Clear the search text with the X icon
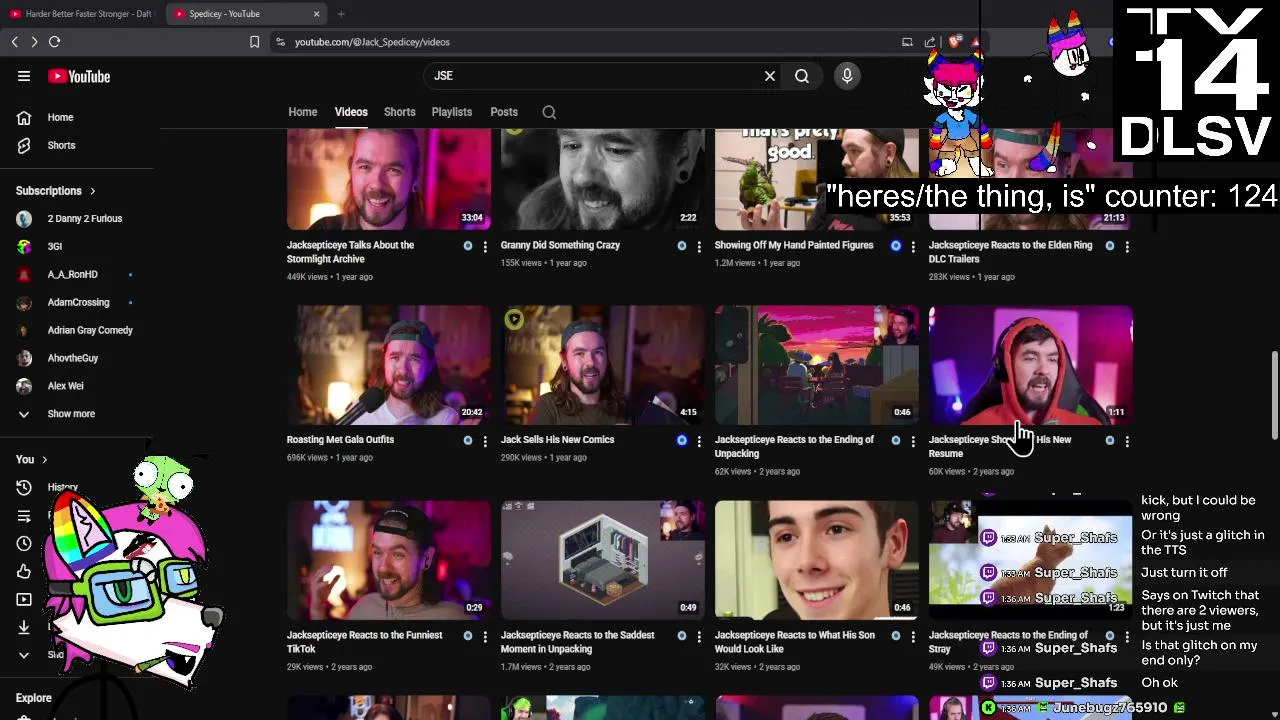 pyautogui.click(x=770, y=76)
